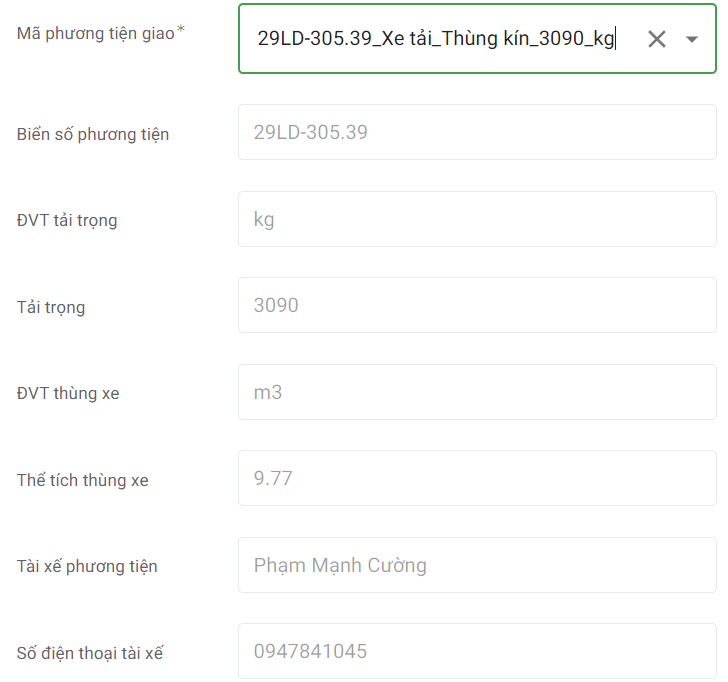Click the empty space between X and dropdown arrow
The width and height of the screenshot is (728, 682).
tap(674, 39)
